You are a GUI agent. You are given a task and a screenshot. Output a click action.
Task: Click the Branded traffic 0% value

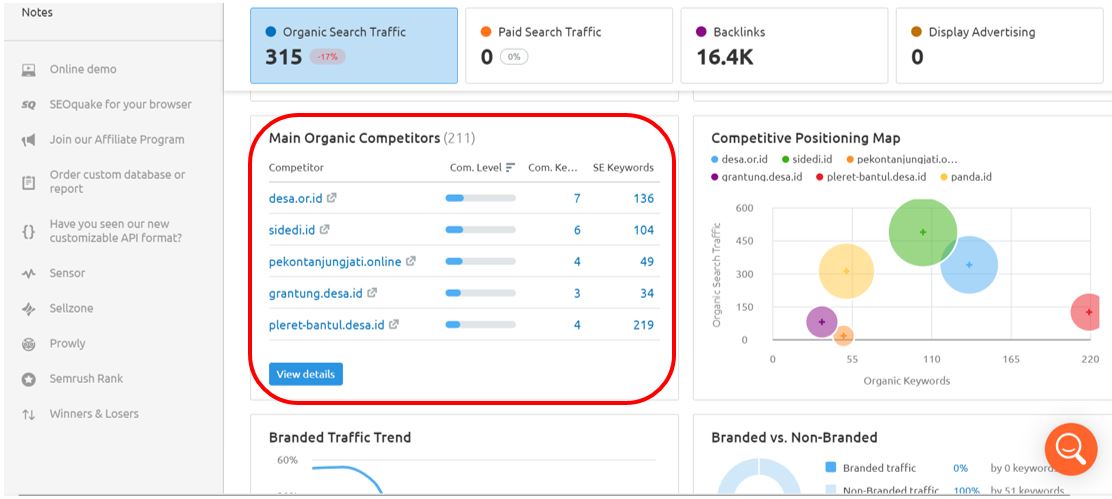[961, 468]
